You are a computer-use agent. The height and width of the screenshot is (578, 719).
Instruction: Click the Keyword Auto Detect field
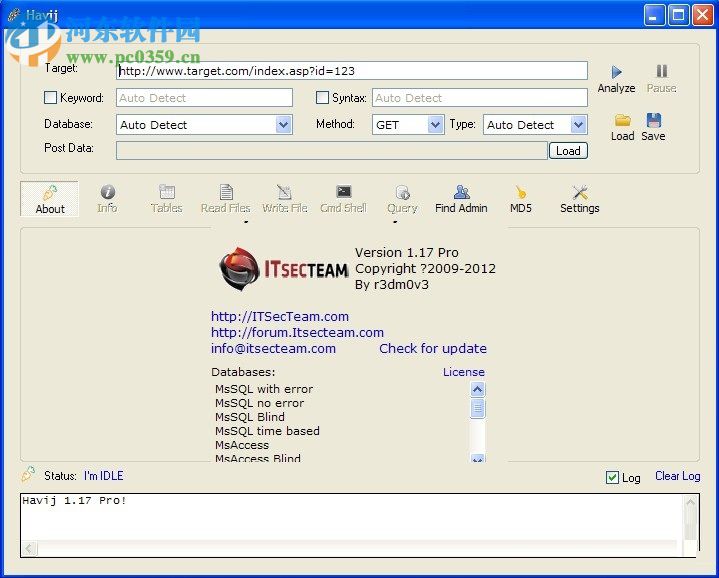(205, 98)
